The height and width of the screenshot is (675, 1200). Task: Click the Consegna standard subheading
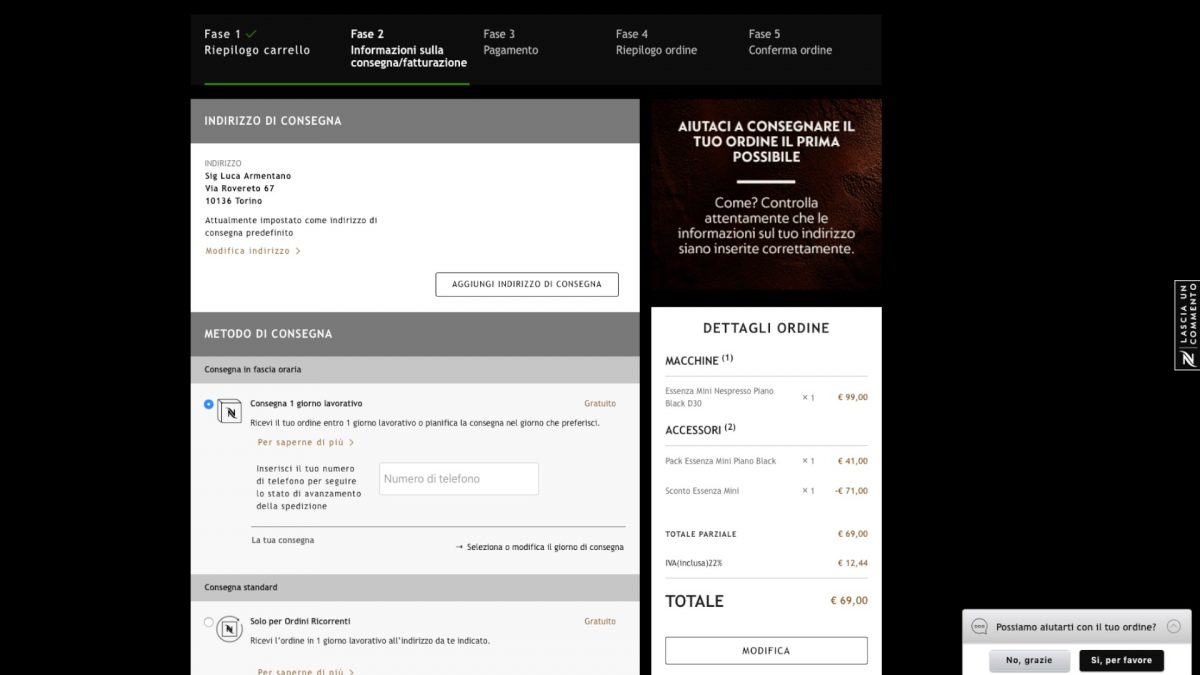[241, 588]
